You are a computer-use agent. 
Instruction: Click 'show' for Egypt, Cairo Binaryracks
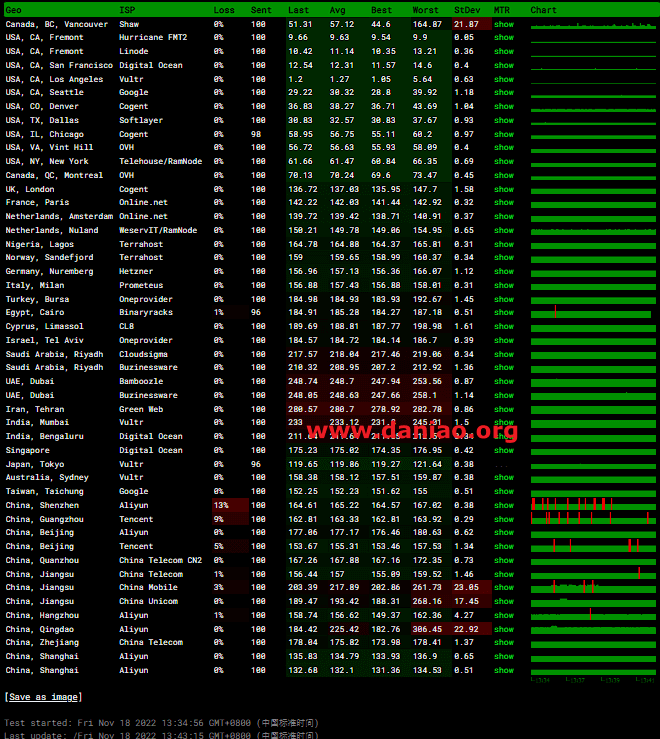(x=503, y=312)
